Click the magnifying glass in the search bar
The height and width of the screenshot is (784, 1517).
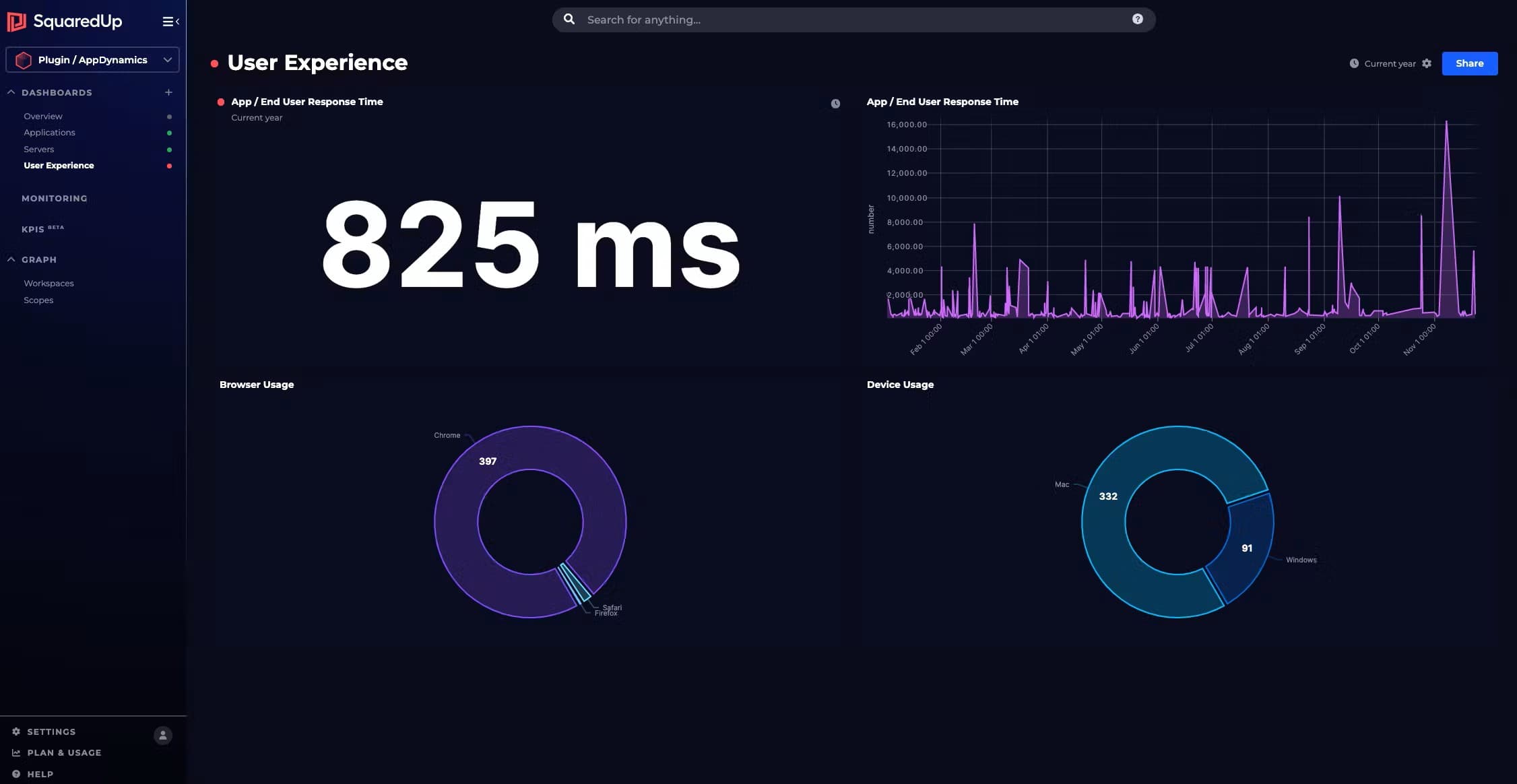click(569, 19)
